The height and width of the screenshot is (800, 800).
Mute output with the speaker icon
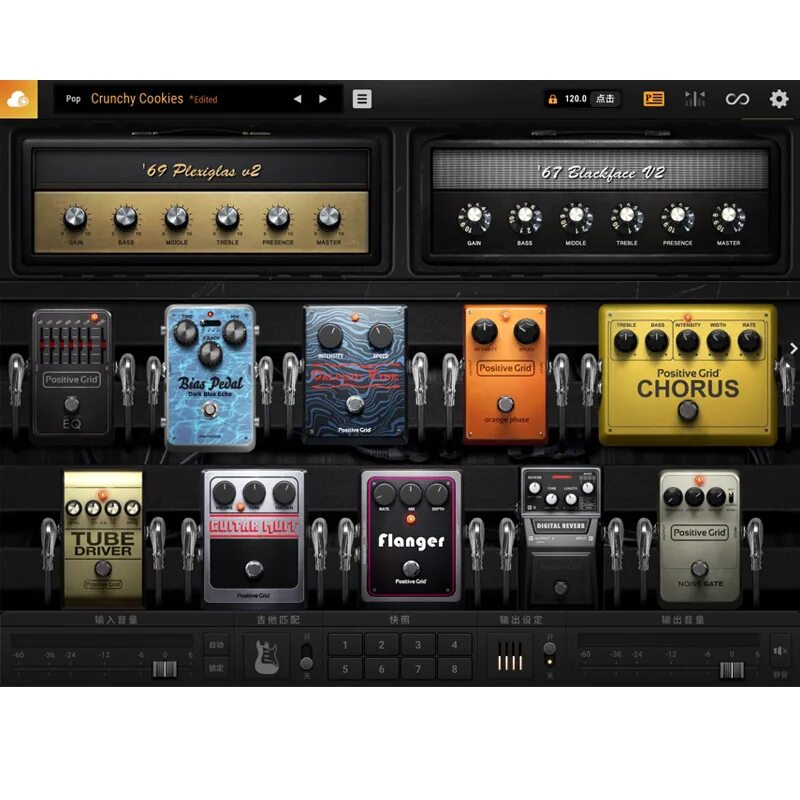point(780,651)
